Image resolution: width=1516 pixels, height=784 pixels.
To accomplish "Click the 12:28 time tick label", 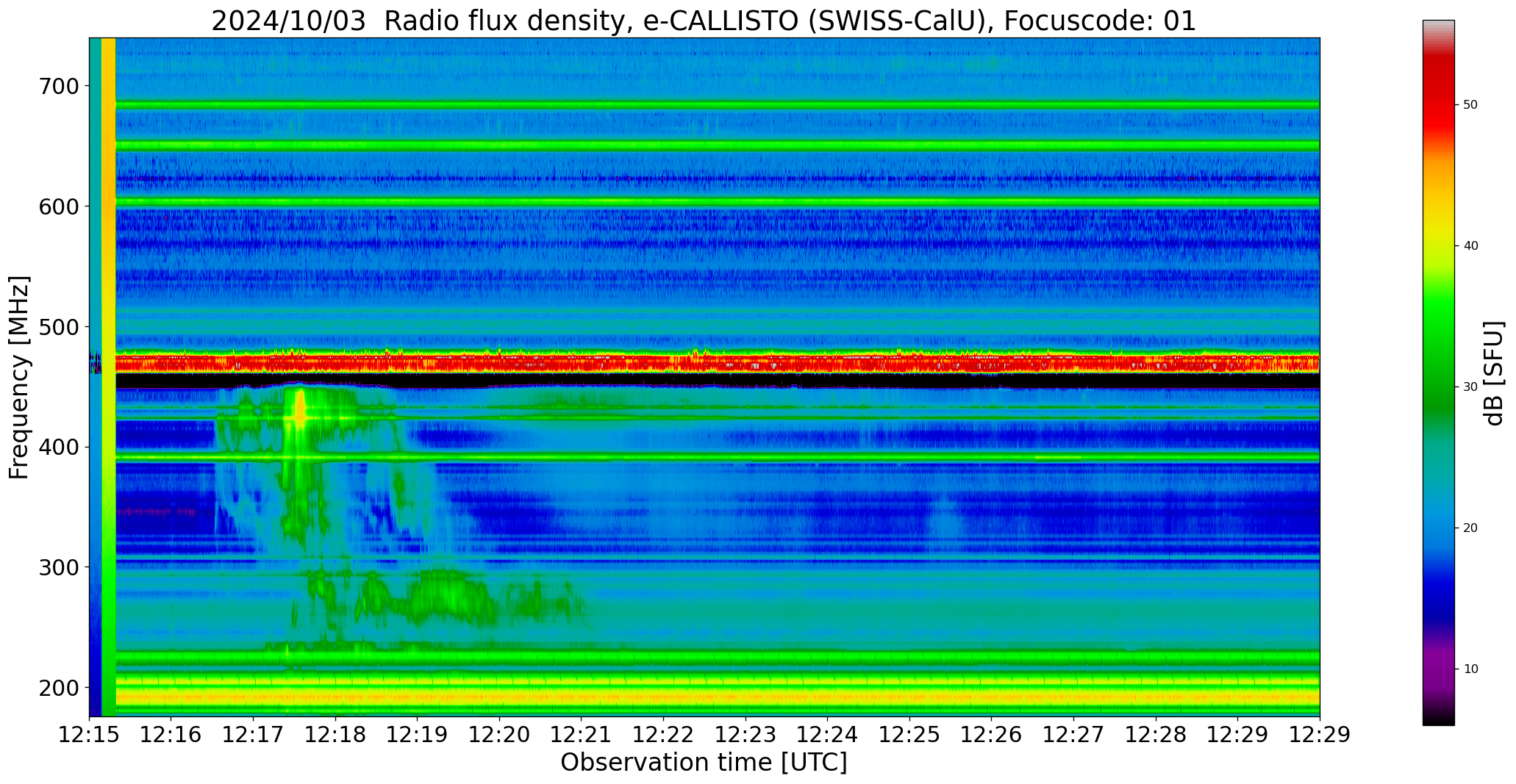I will click(1156, 735).
